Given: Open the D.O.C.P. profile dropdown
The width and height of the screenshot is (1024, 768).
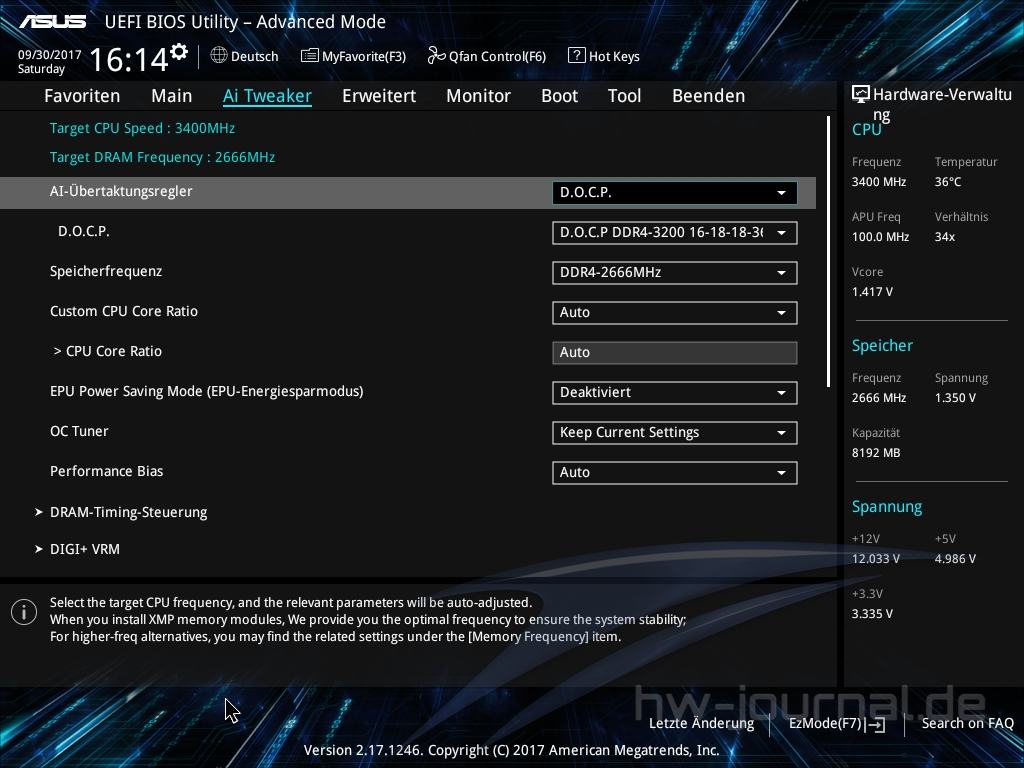Looking at the screenshot, I should point(675,232).
